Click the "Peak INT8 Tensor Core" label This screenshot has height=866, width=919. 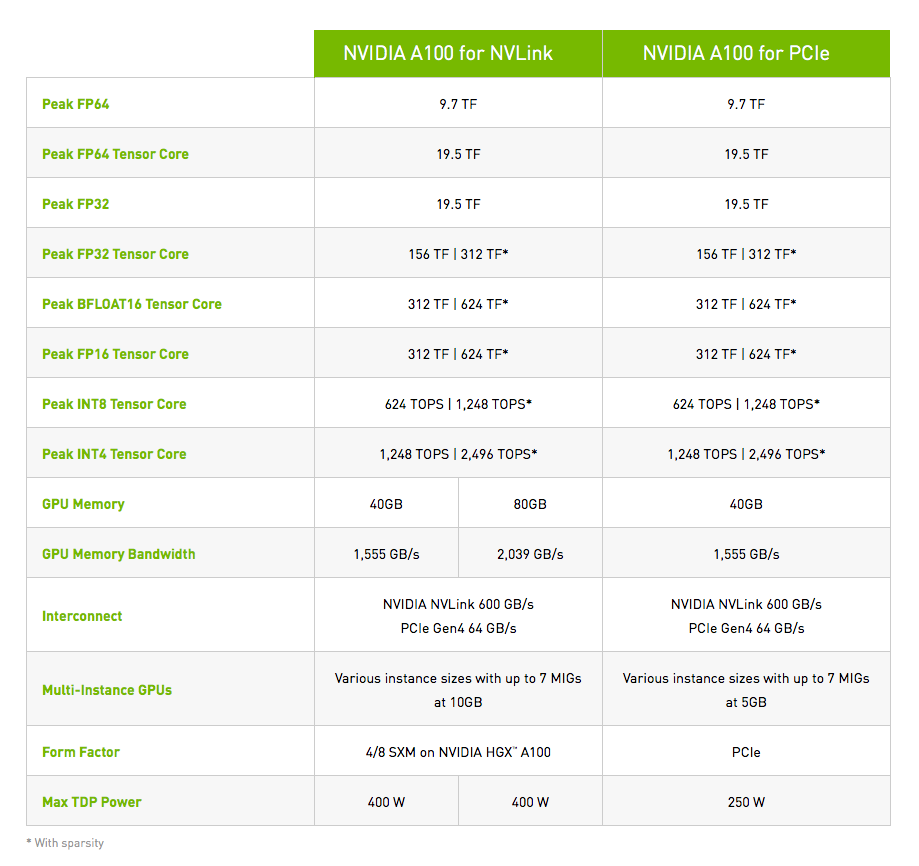(x=114, y=404)
